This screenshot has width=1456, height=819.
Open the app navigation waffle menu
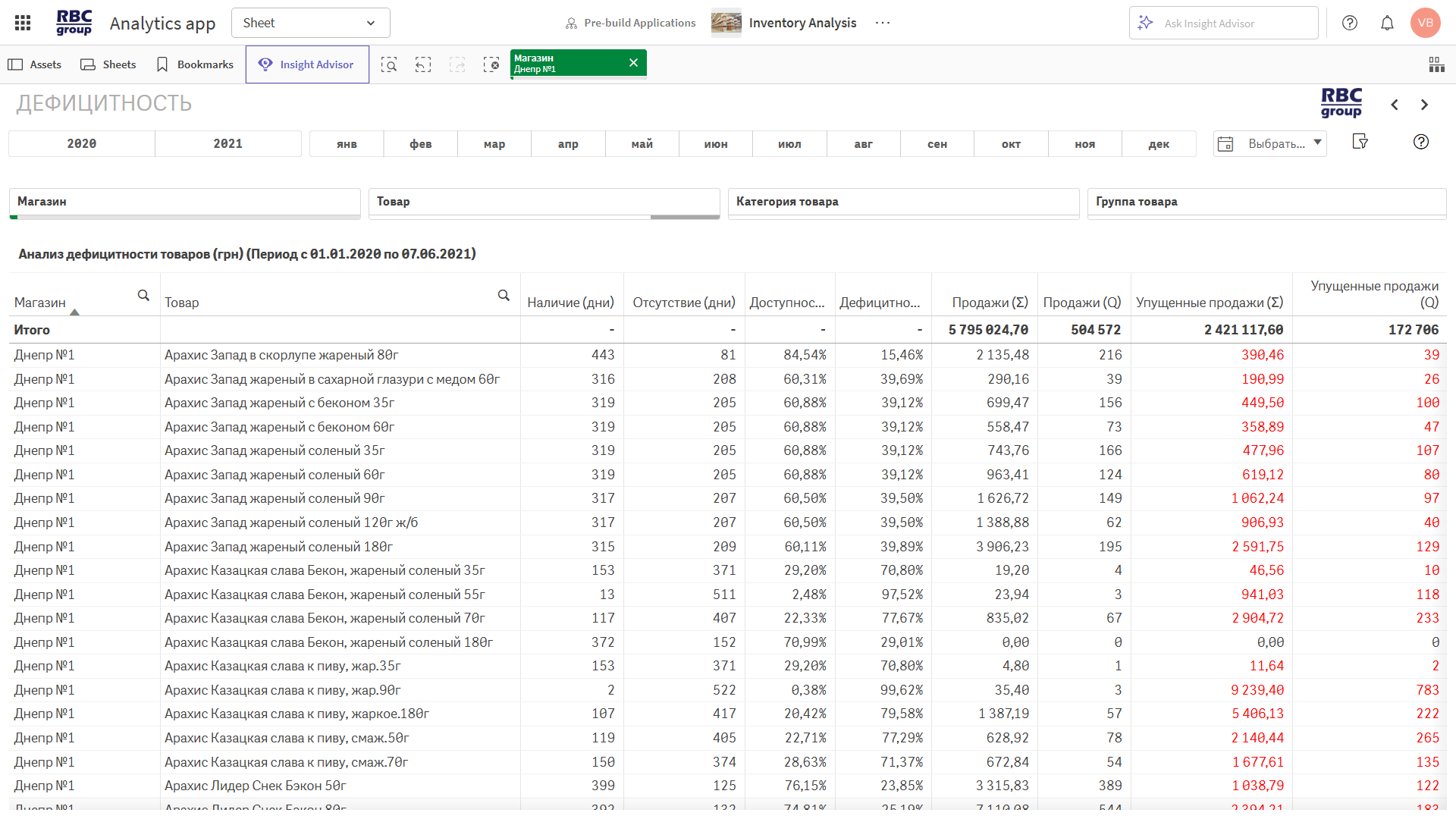(22, 22)
